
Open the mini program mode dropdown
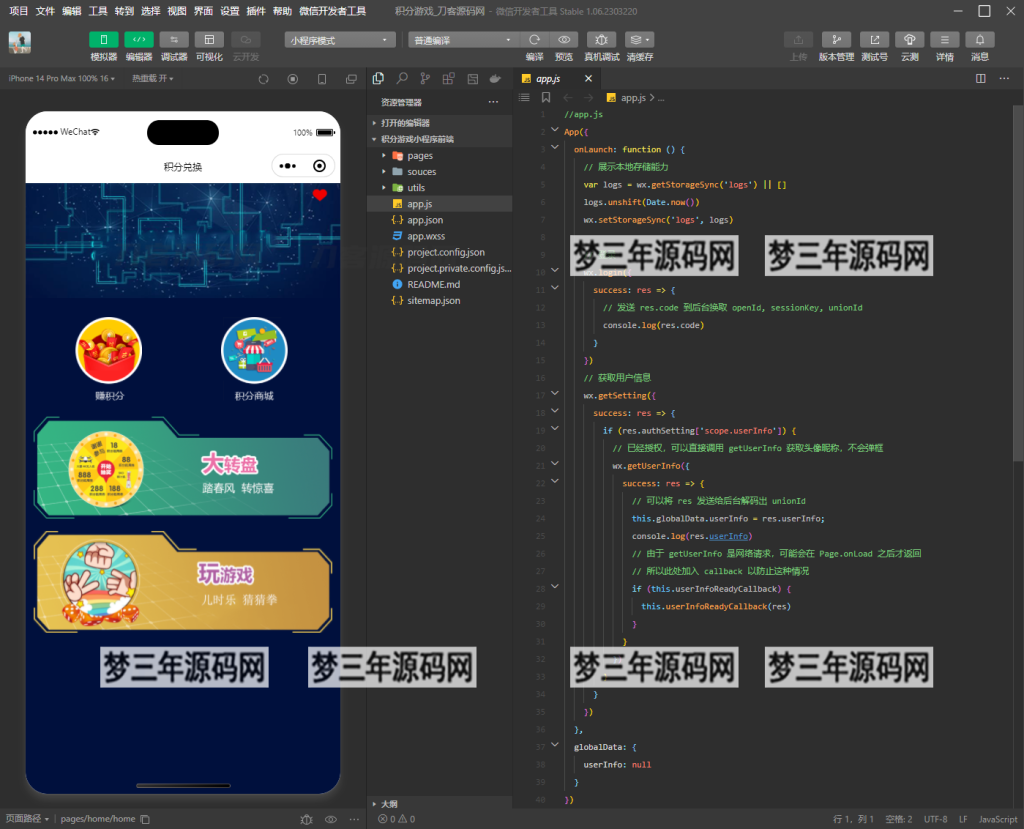pyautogui.click(x=340, y=40)
